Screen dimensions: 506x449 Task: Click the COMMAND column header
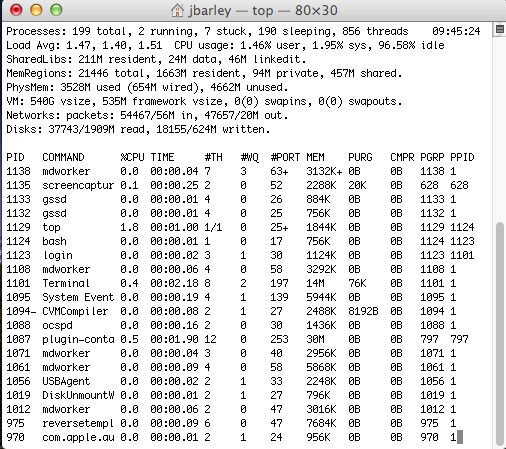point(63,157)
